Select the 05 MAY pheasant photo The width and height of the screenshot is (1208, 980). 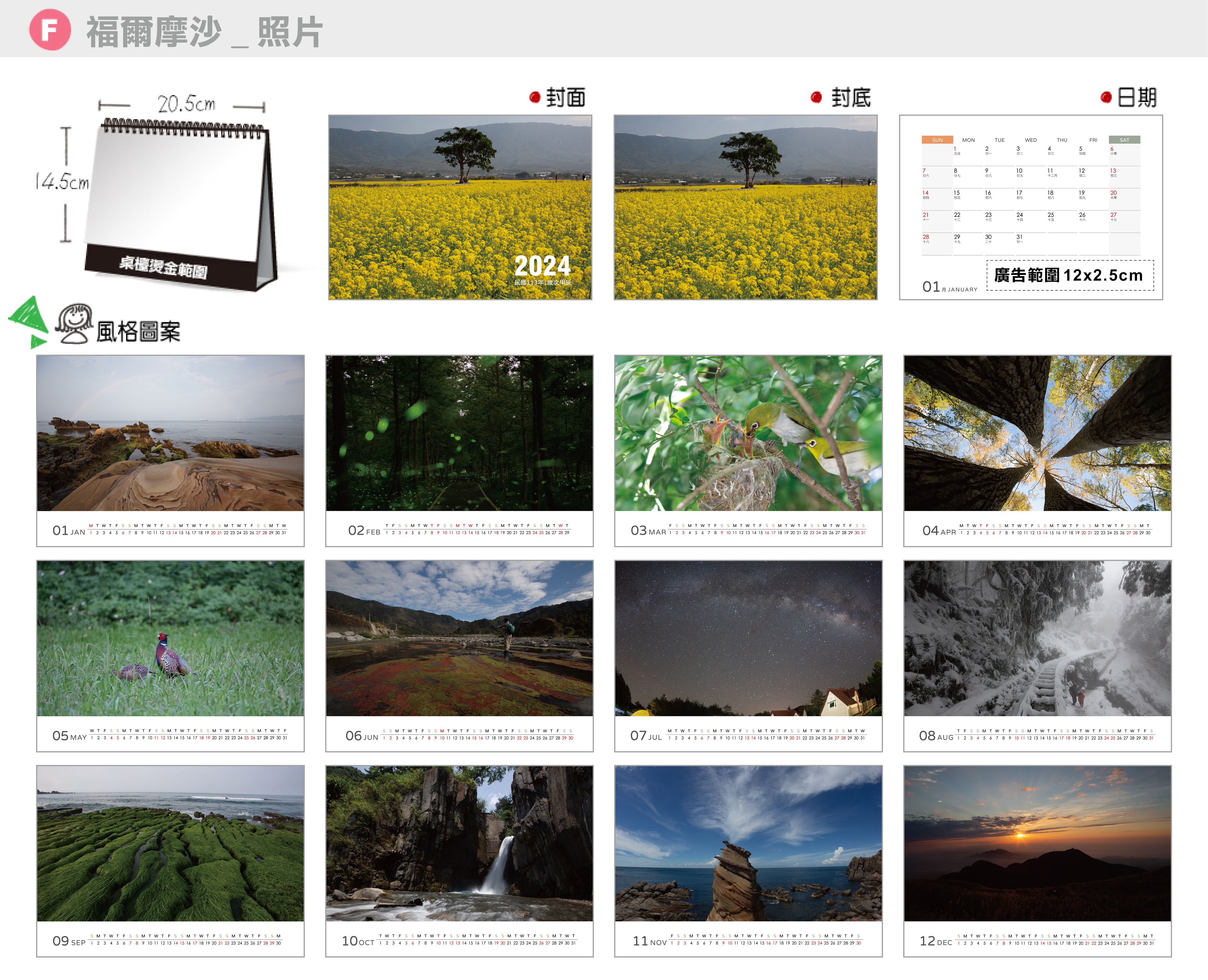pyautogui.click(x=171, y=638)
